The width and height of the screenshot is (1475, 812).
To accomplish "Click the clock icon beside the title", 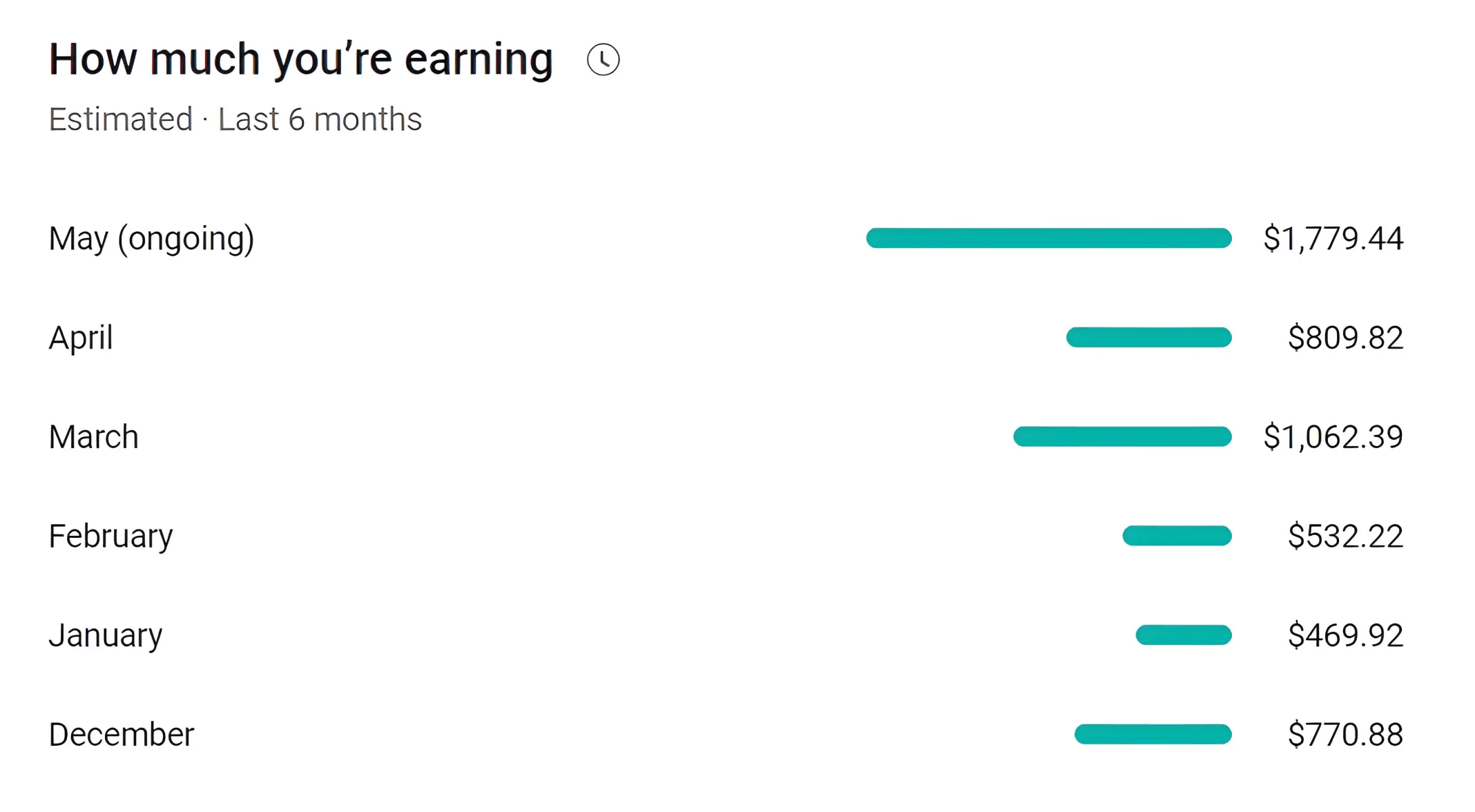I will (603, 60).
